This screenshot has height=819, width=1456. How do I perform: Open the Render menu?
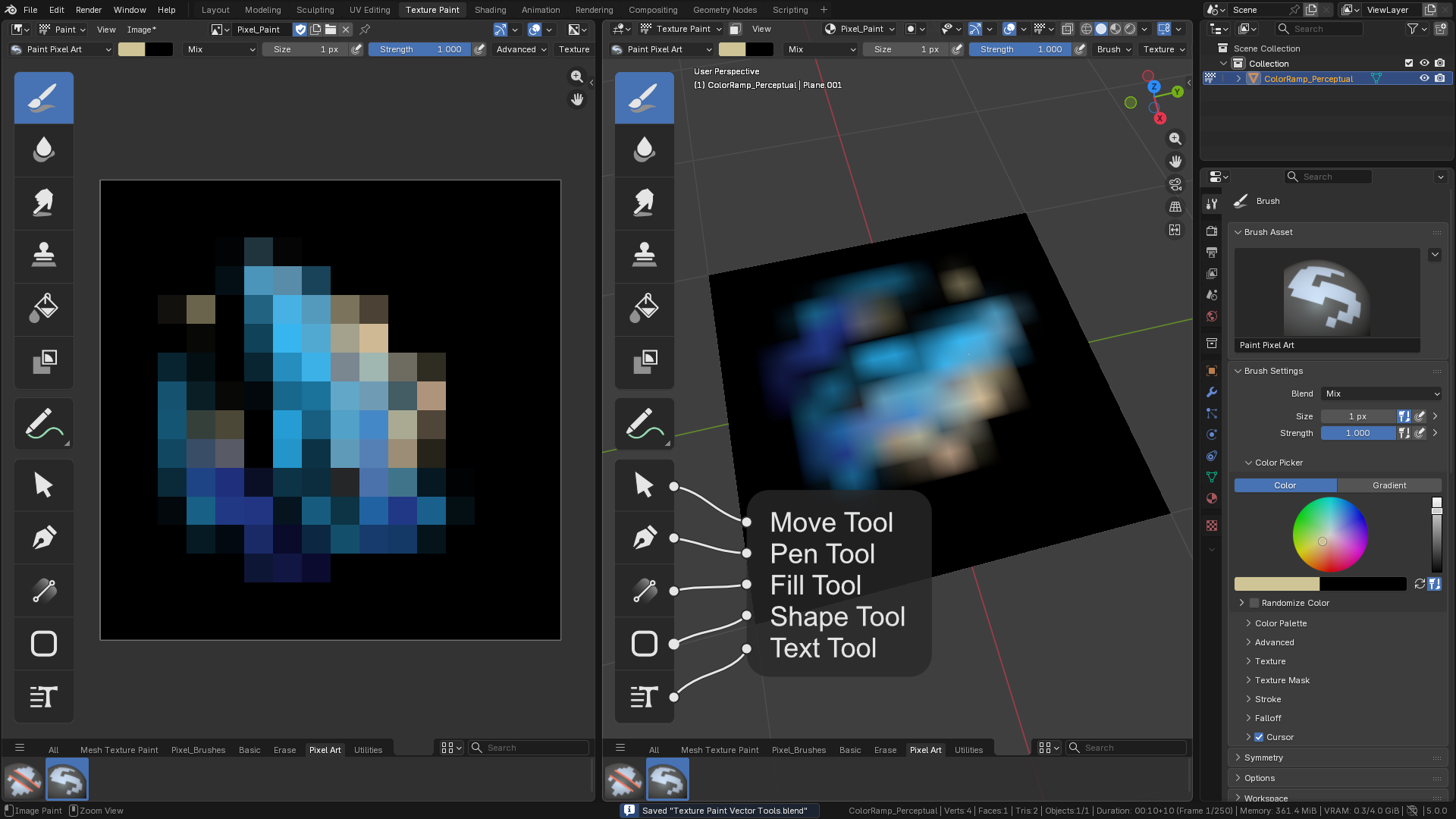(89, 10)
